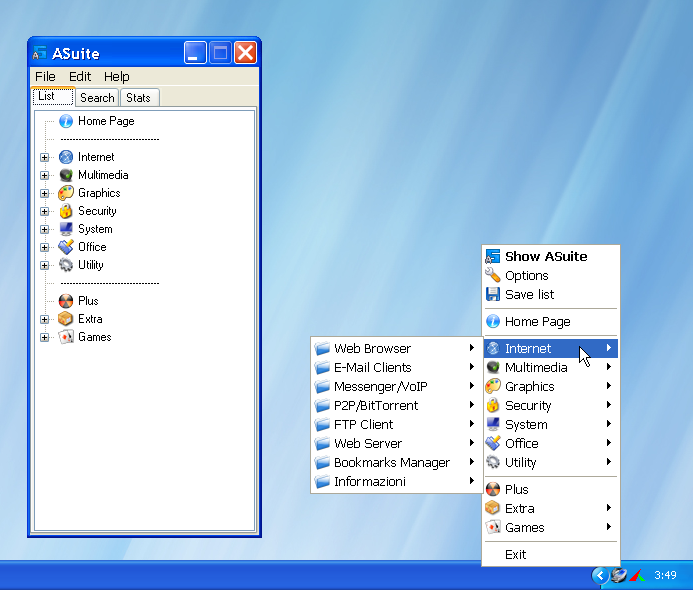The image size is (693, 590).
Task: Click the Office icon in tree list
Action: tap(66, 247)
